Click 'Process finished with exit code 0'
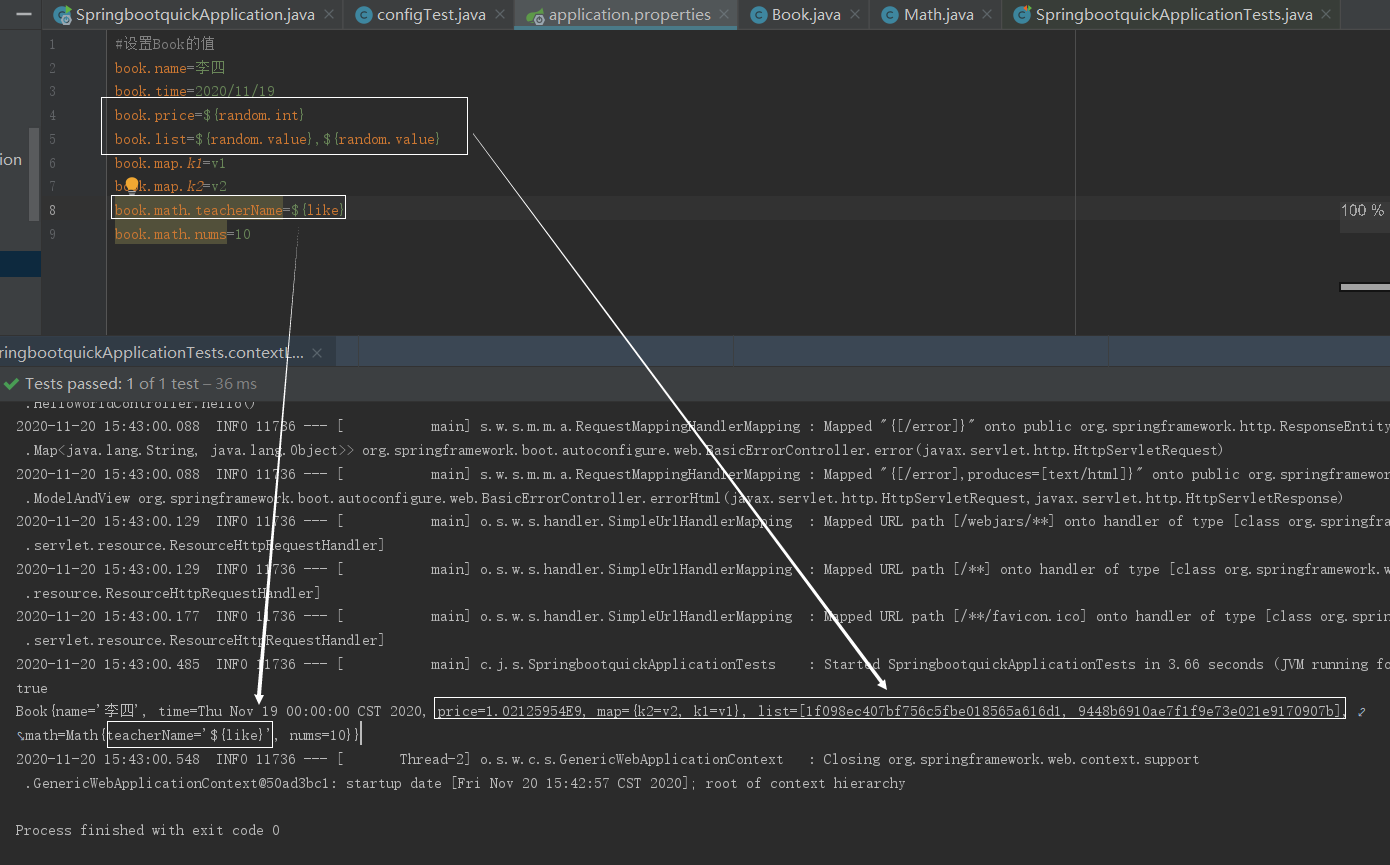Image resolution: width=1390 pixels, height=865 pixels. [148, 830]
